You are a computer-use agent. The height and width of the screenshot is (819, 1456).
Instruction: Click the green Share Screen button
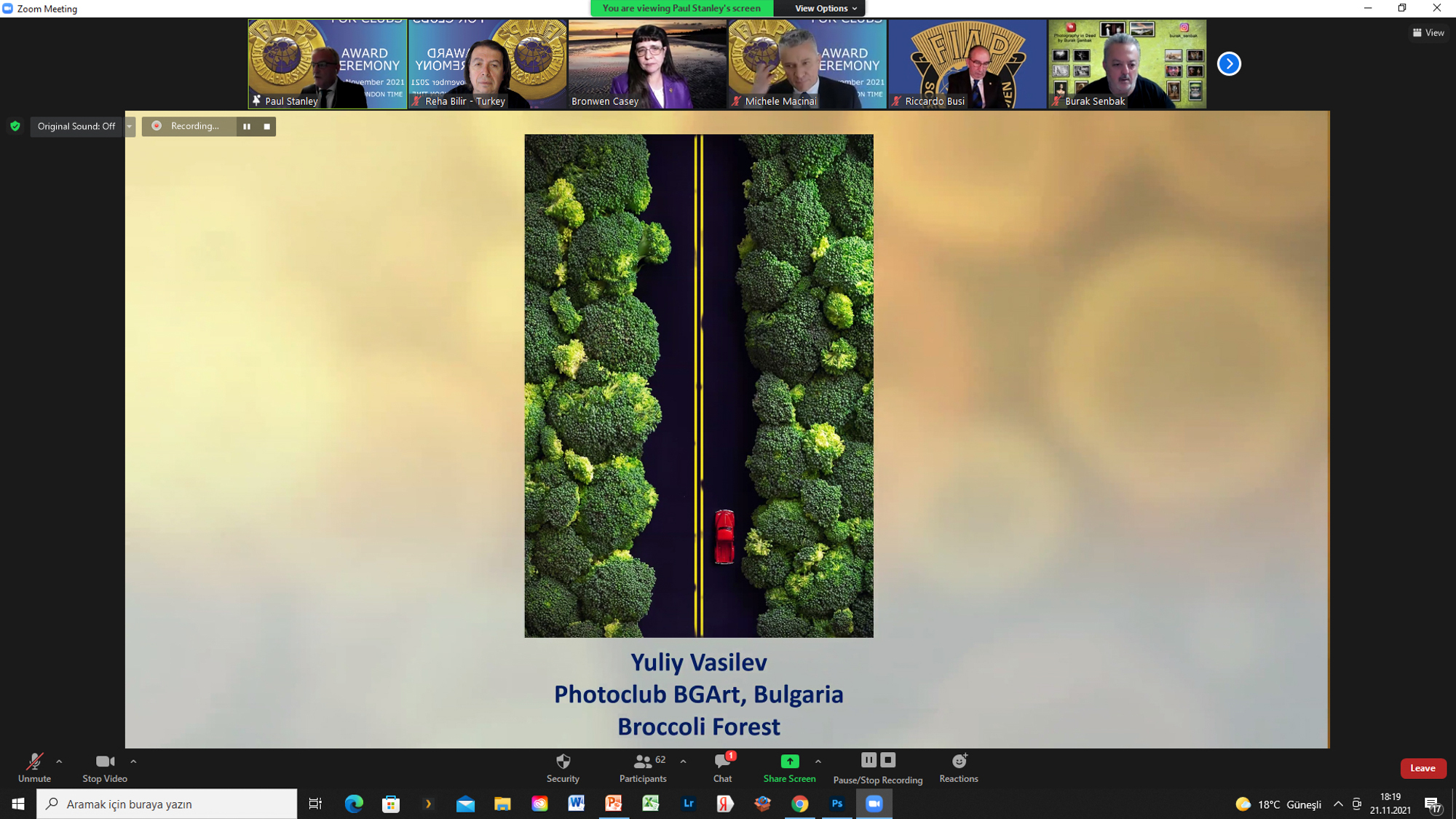789,767
